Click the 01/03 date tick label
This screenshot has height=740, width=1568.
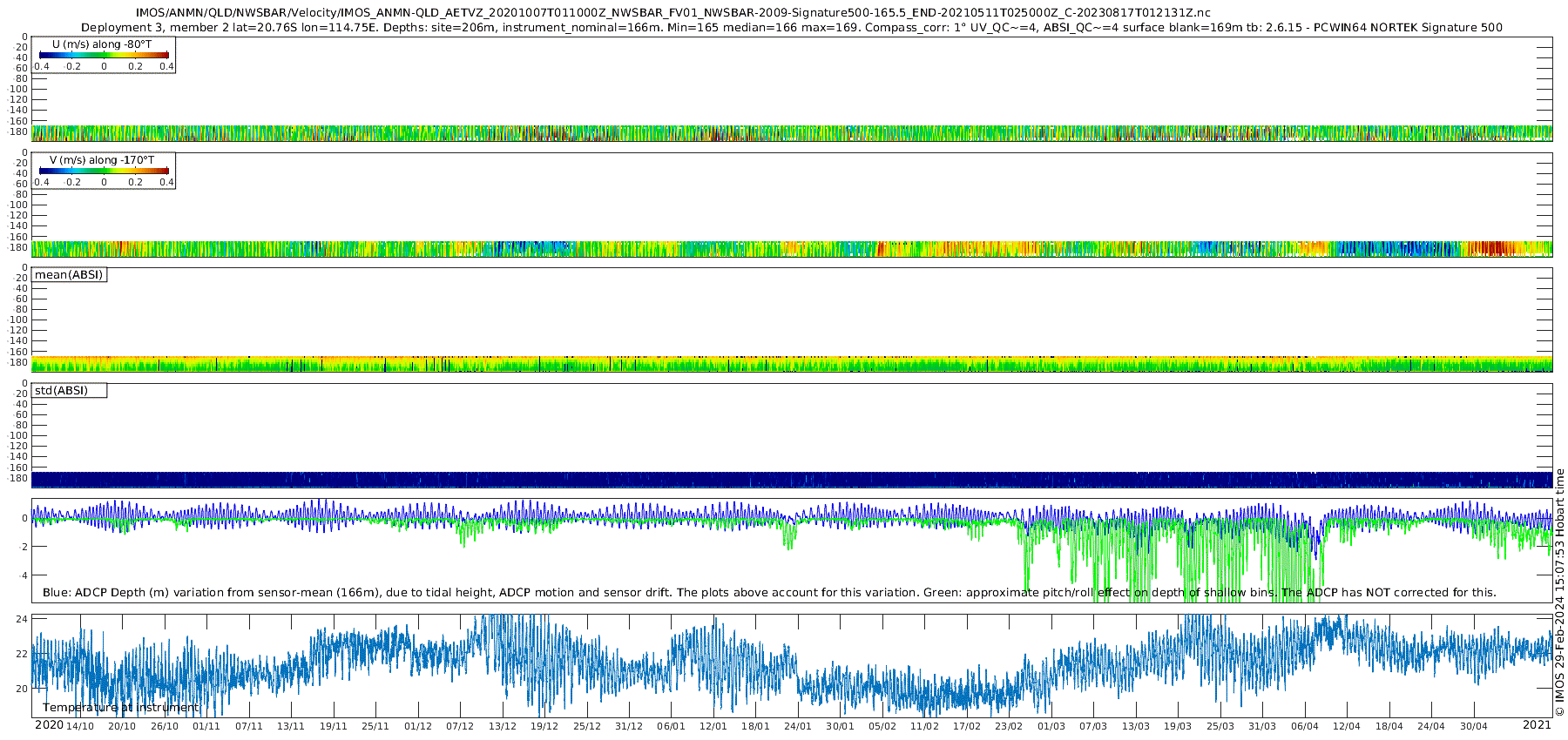[x=1051, y=726]
